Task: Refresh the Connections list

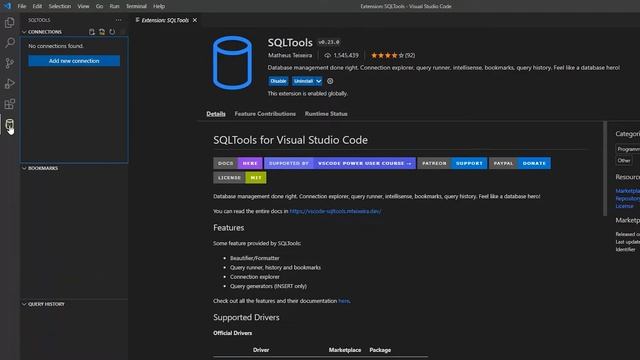Action: [x=112, y=32]
